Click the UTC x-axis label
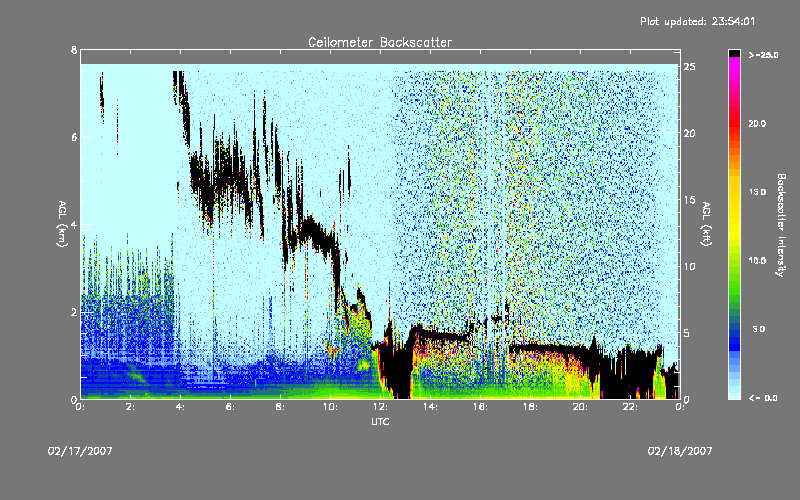 [380, 421]
